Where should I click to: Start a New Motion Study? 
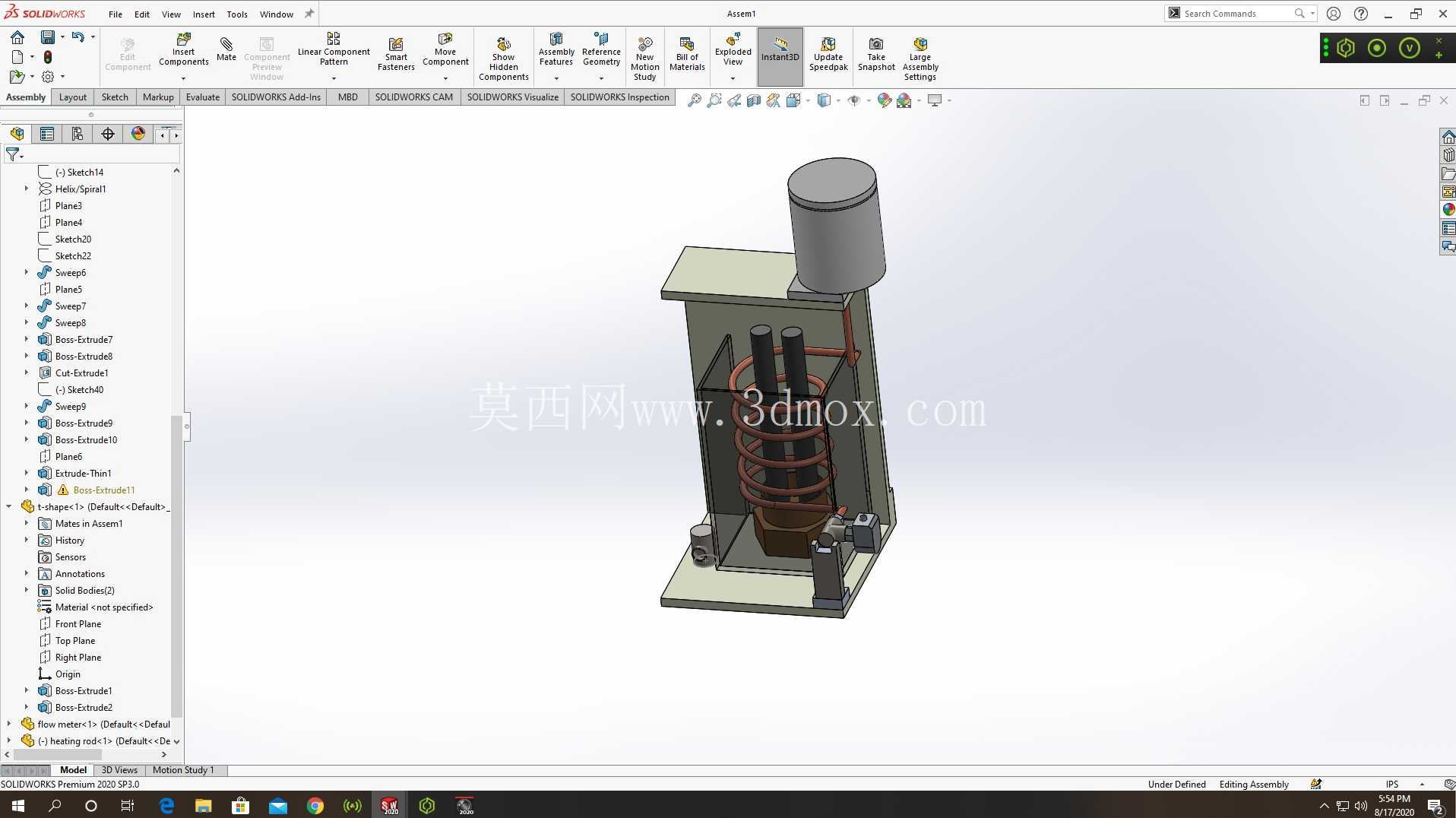click(644, 59)
